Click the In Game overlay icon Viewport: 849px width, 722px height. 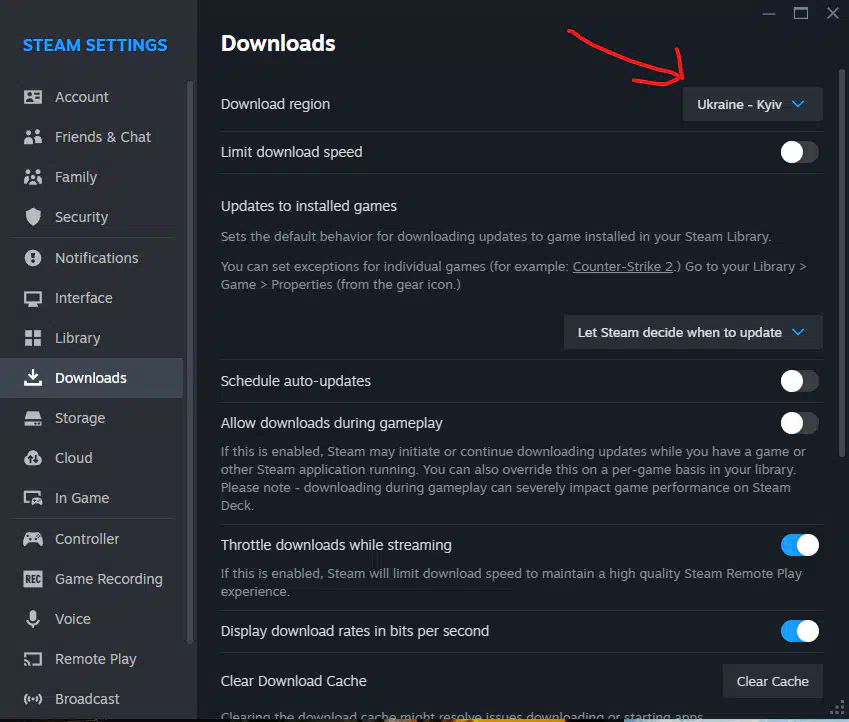pyautogui.click(x=33, y=498)
